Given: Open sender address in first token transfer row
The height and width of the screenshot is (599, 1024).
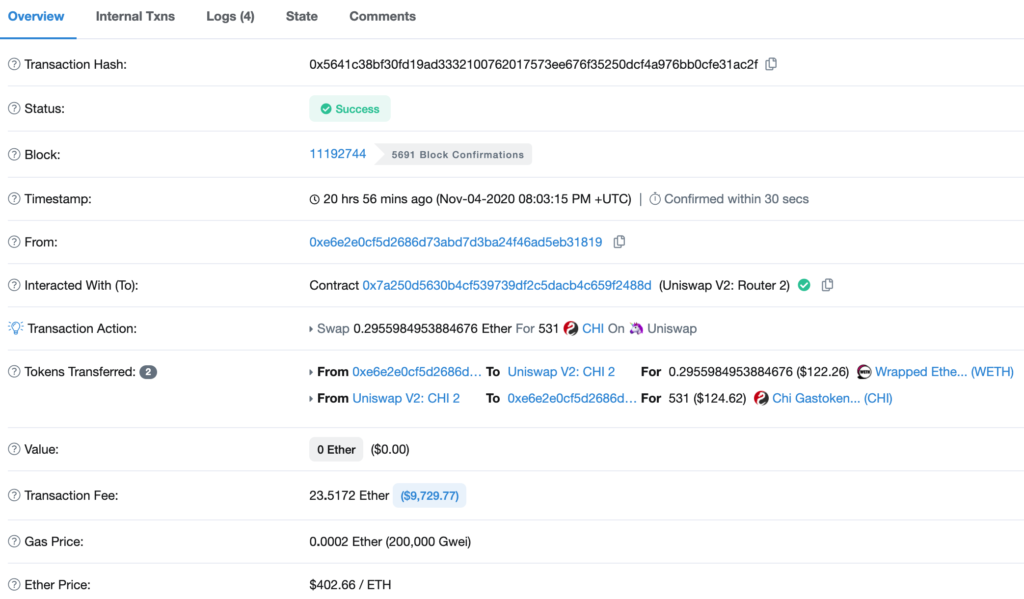Looking at the screenshot, I should tap(417, 372).
